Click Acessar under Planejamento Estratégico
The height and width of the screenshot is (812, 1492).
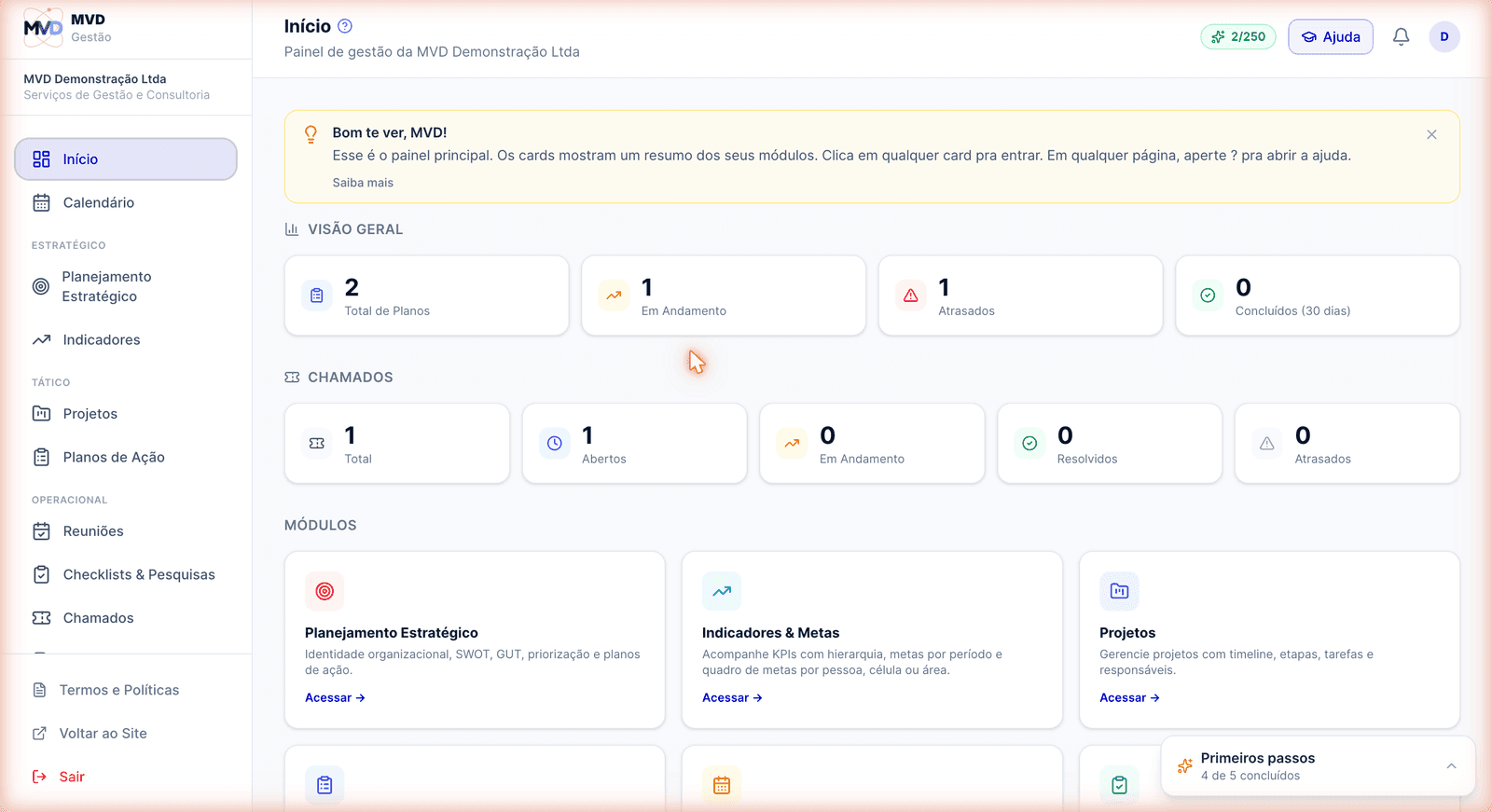[x=335, y=697]
